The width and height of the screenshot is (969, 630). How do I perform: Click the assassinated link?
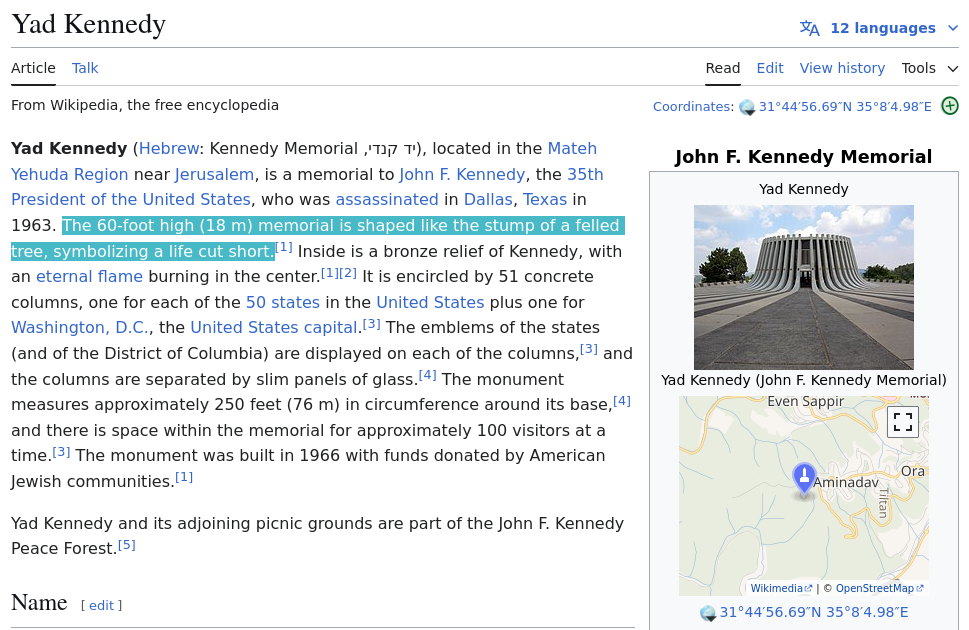[x=387, y=199]
